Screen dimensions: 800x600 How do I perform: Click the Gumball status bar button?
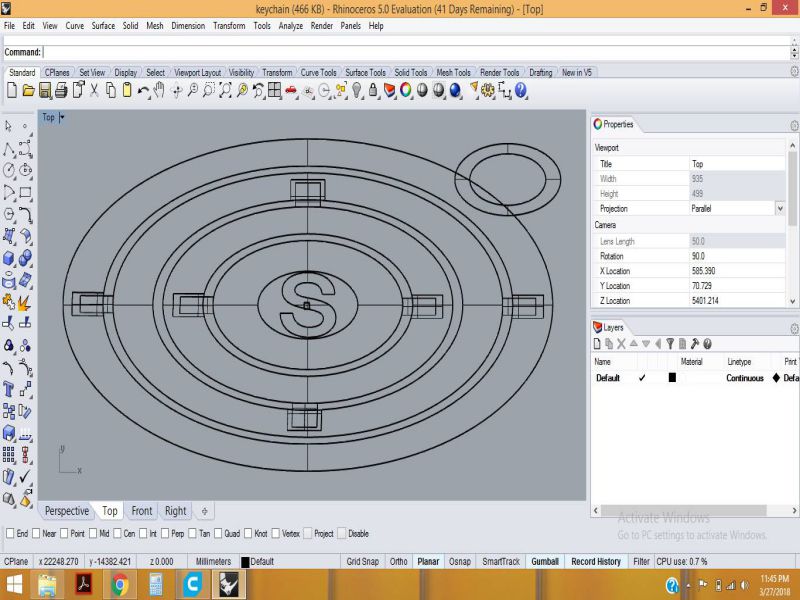pyautogui.click(x=544, y=562)
